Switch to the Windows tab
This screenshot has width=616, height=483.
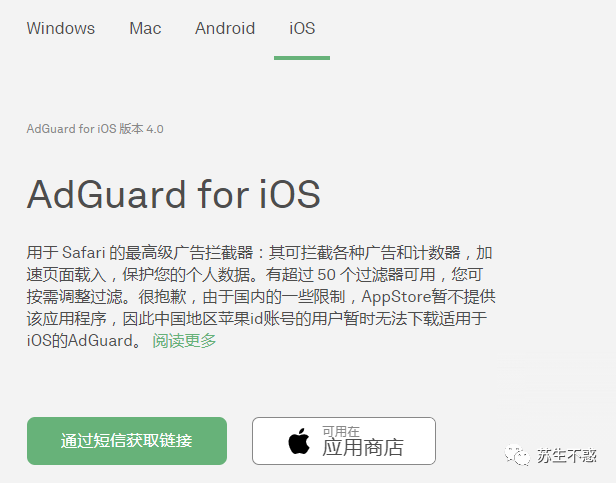click(60, 28)
